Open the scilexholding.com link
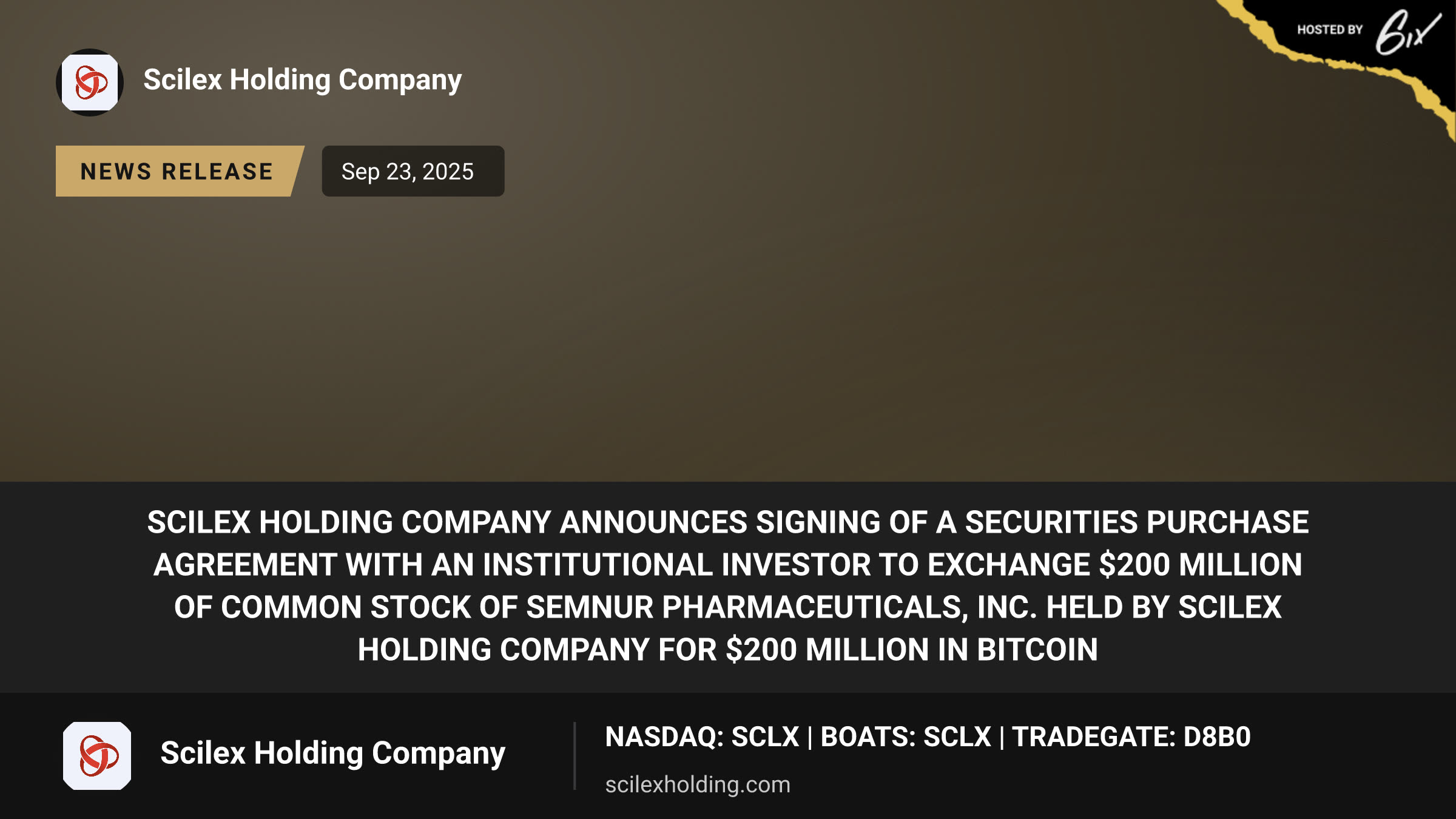Image resolution: width=1456 pixels, height=819 pixels. 698,784
